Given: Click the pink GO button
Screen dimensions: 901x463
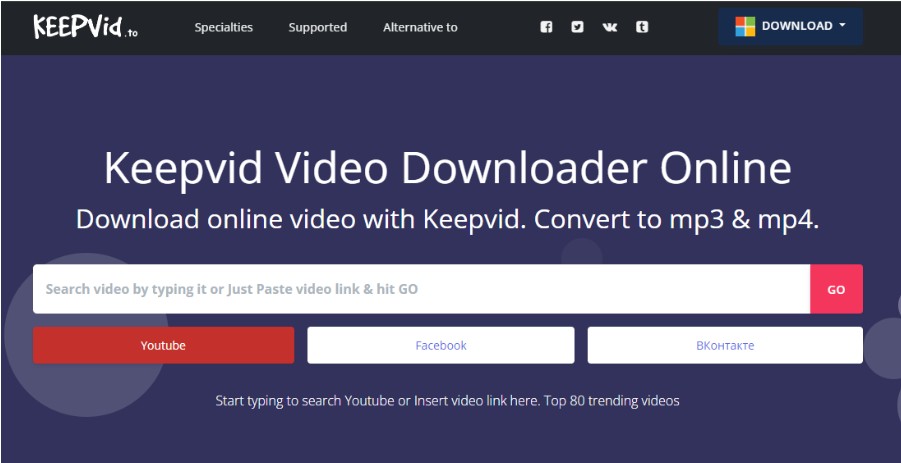Looking at the screenshot, I should click(x=836, y=289).
